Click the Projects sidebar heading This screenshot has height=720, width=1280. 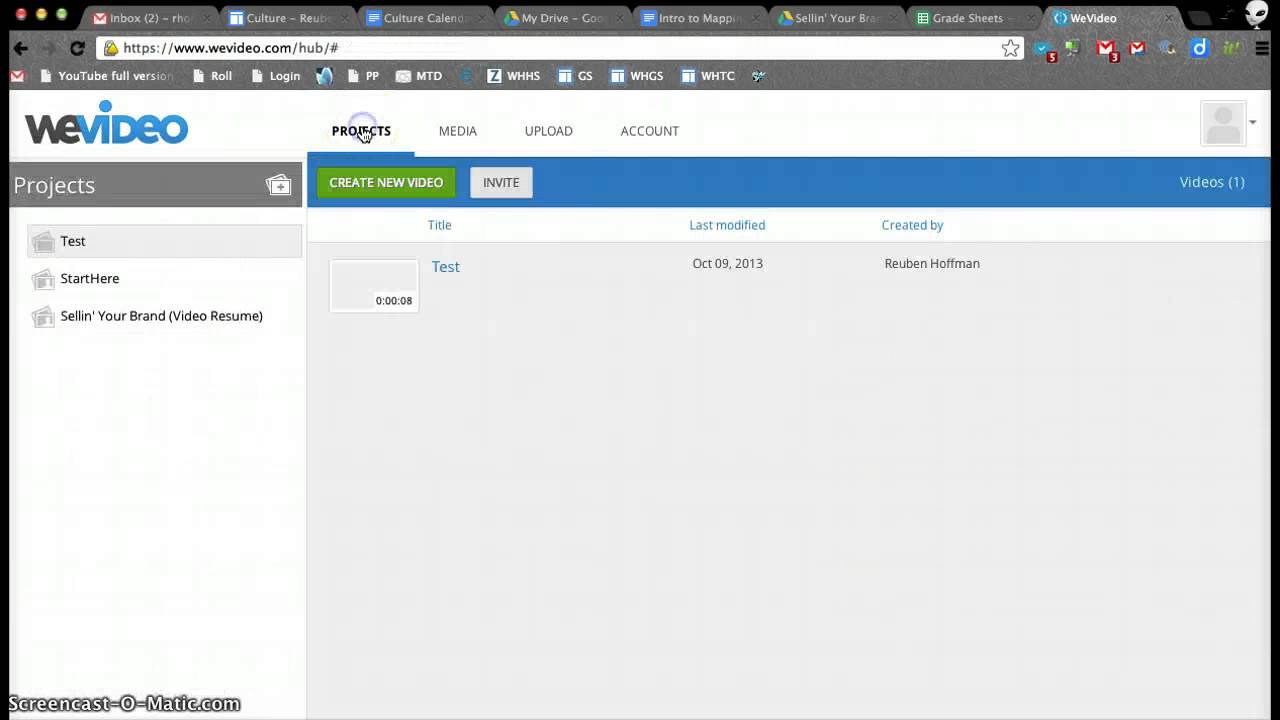[x=54, y=185]
